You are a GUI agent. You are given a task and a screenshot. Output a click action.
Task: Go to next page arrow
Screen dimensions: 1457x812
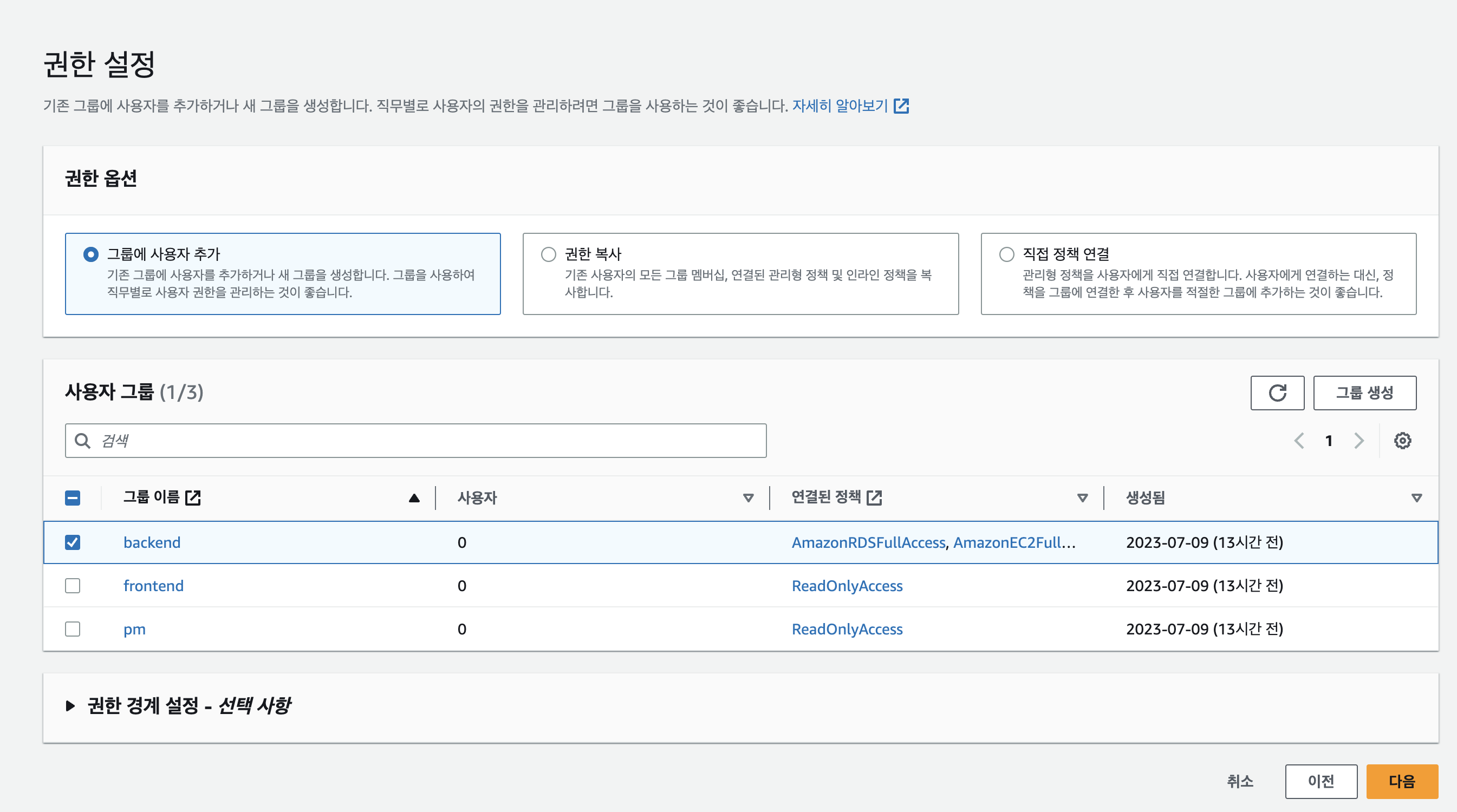(x=1358, y=441)
